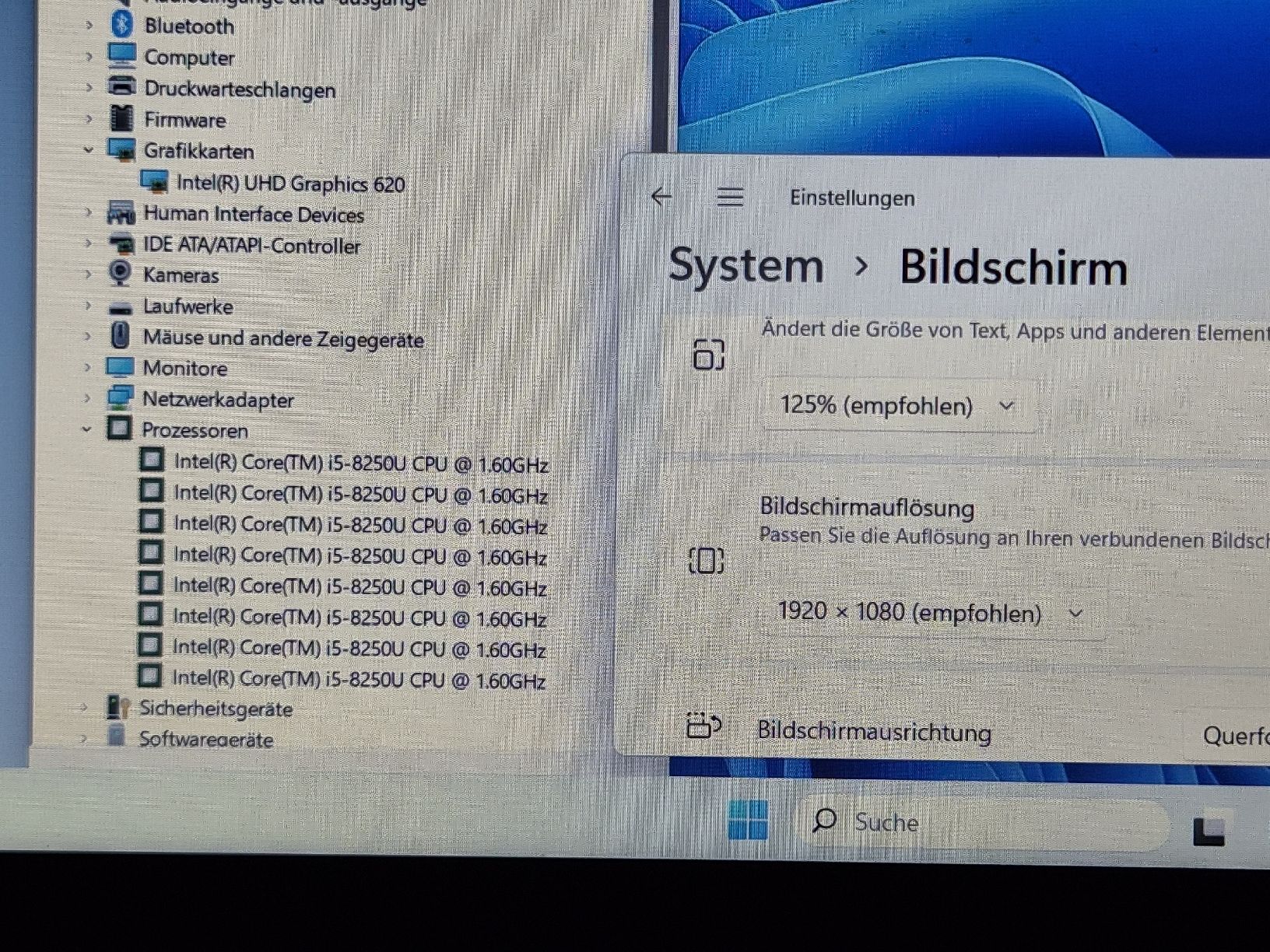
Task: Select the Intel(R) UHD Graphics 620 entry
Action: point(290,184)
